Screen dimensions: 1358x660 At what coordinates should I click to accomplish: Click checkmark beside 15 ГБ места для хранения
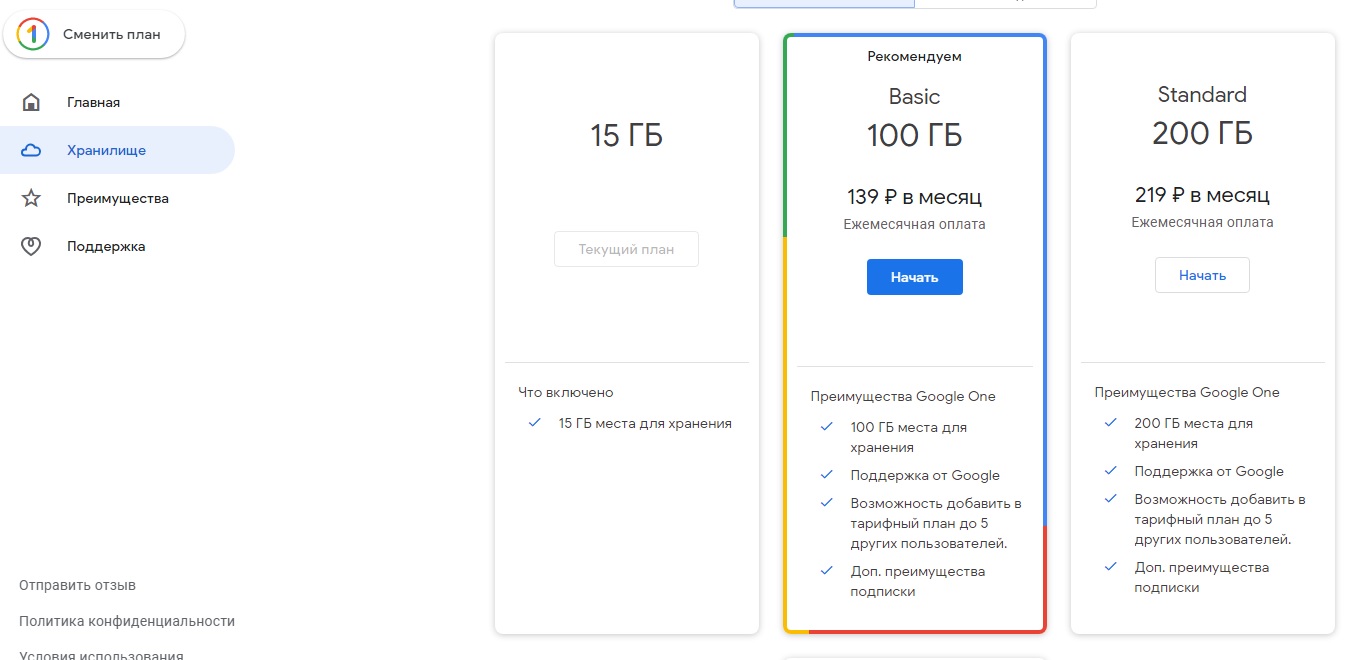pyautogui.click(x=533, y=423)
